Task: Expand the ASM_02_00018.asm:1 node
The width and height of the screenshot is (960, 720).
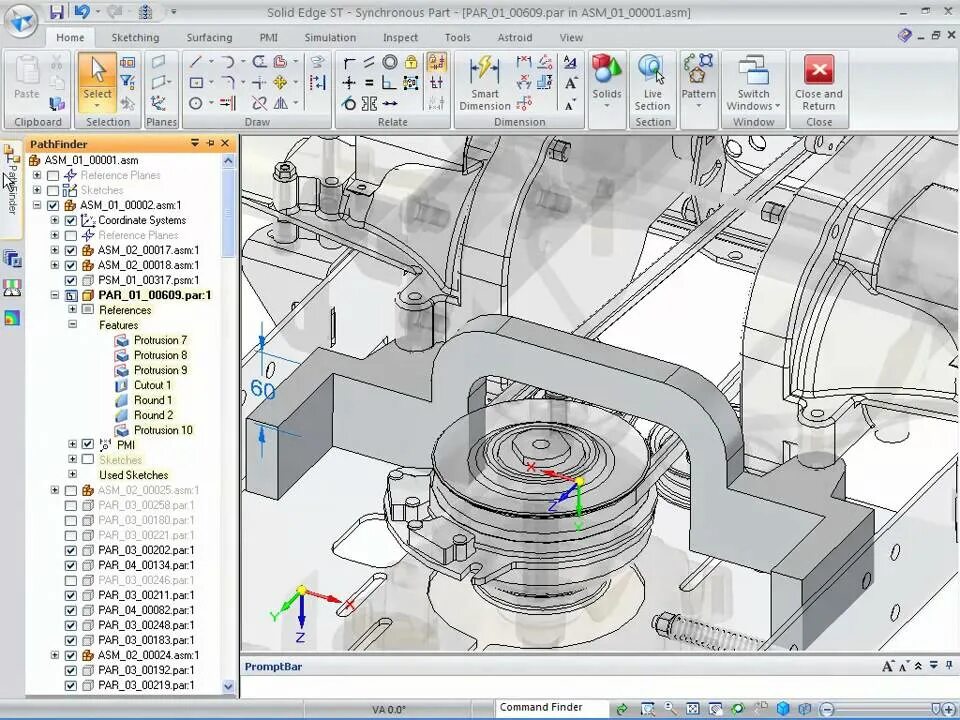Action: pyautogui.click(x=54, y=265)
